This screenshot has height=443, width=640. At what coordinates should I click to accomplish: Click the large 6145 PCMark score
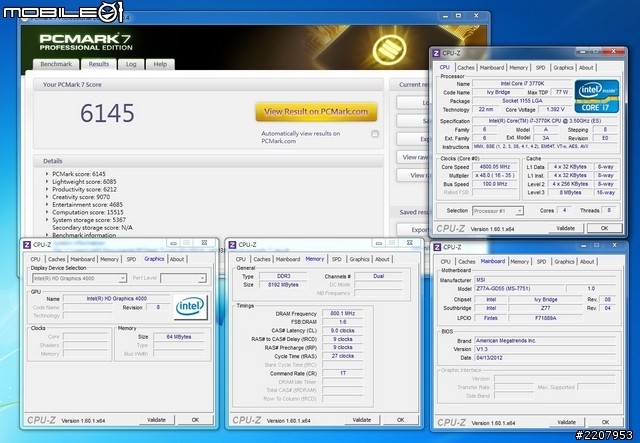(107, 113)
